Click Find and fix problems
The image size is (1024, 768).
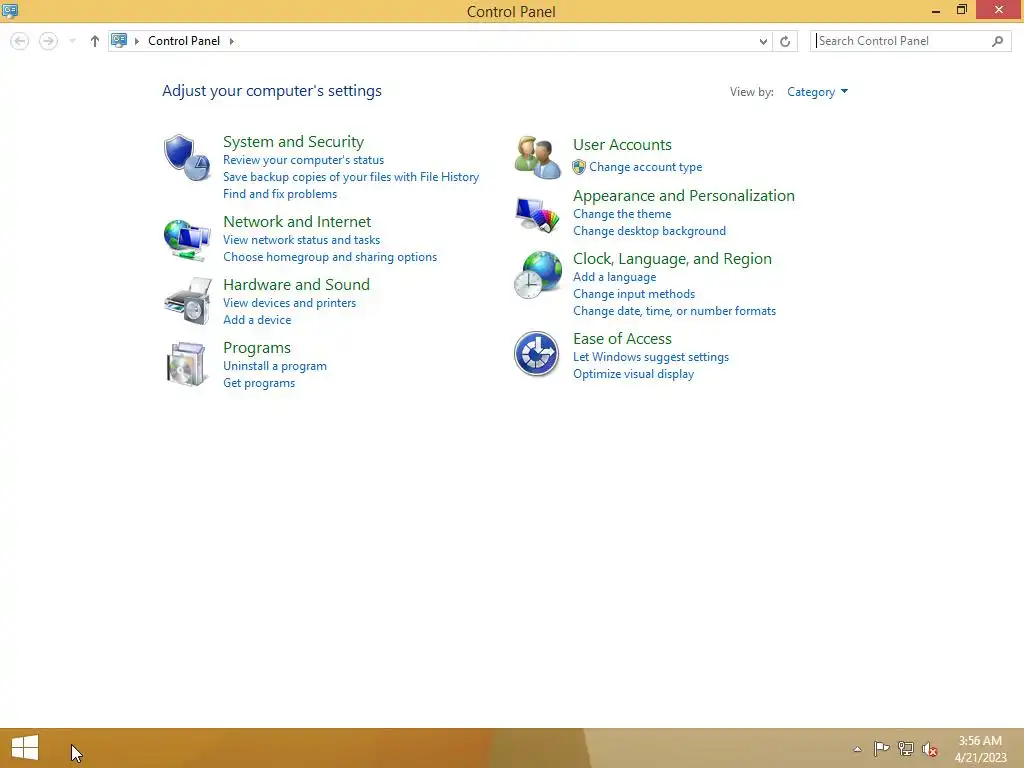click(x=280, y=194)
